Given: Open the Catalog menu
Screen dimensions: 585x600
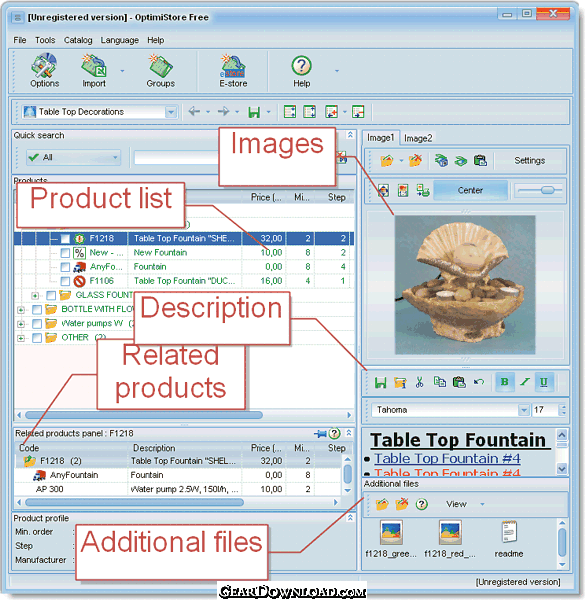Looking at the screenshot, I should tap(78, 40).
